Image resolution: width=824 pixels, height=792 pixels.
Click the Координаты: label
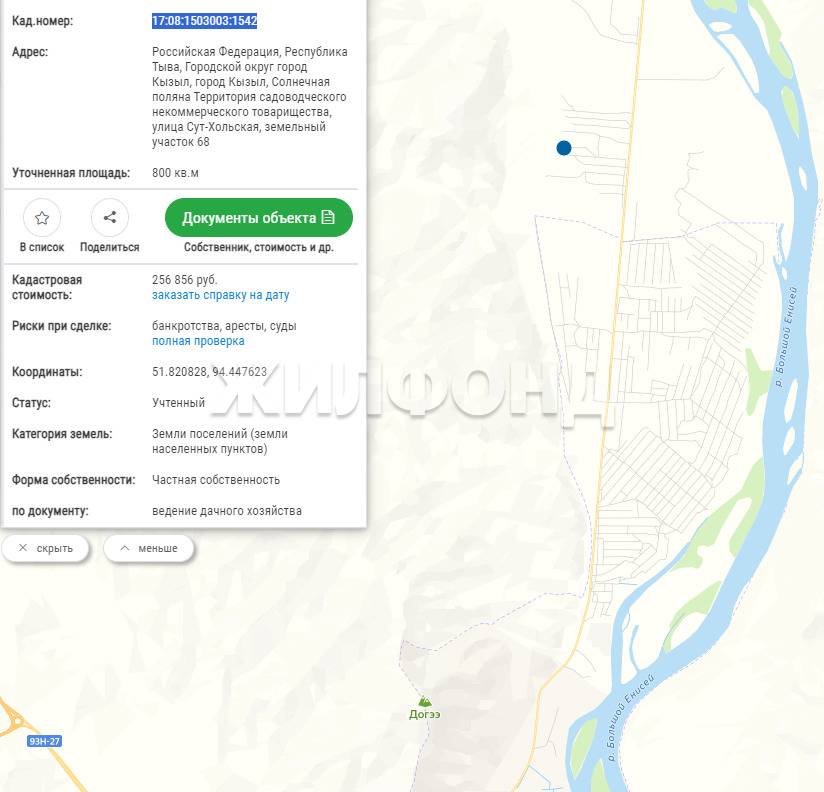(x=47, y=372)
